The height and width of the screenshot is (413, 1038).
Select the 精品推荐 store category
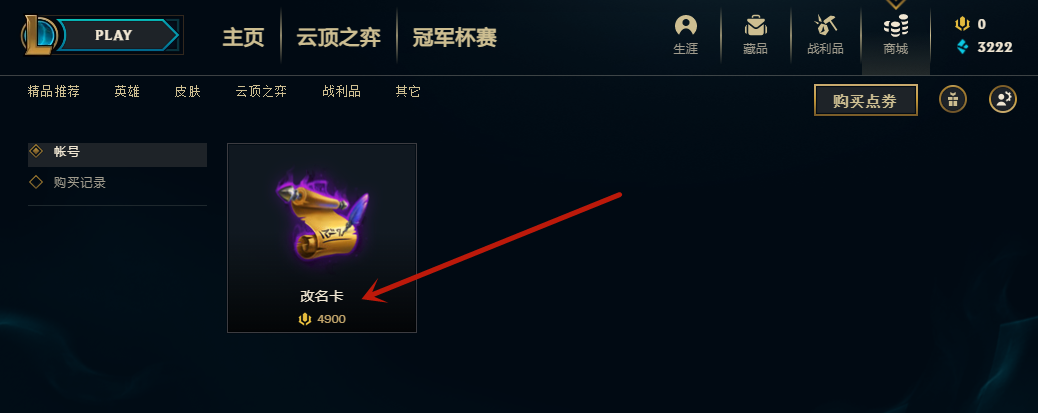[54, 92]
